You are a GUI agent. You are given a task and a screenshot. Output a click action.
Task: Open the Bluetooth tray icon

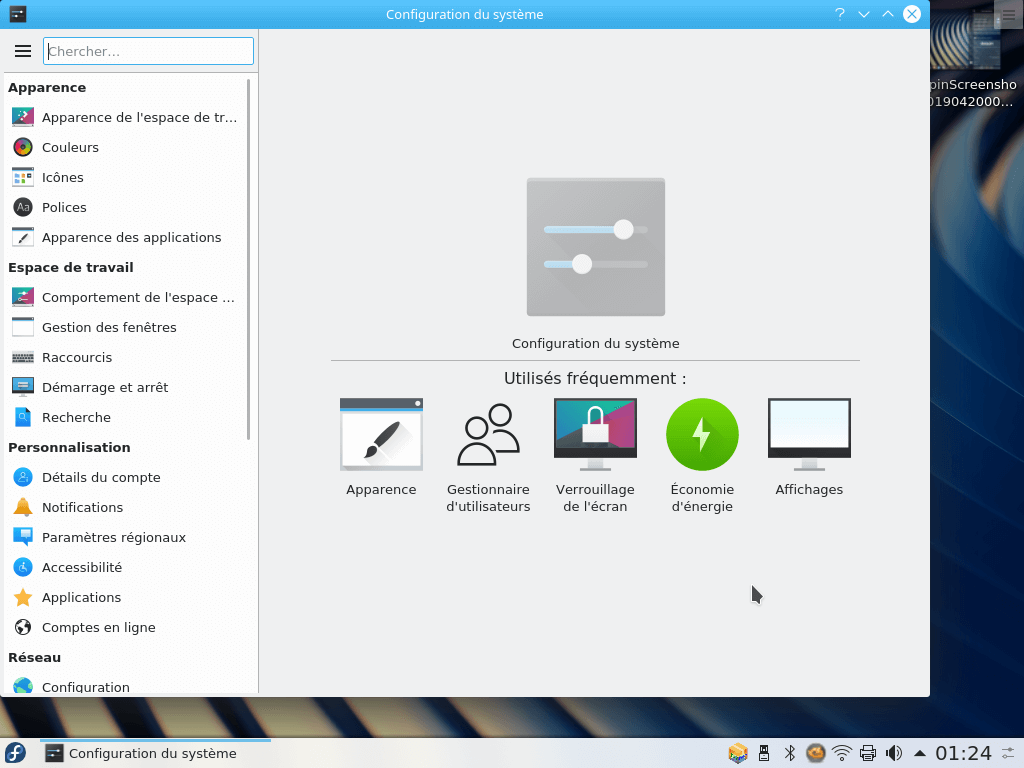coord(790,753)
